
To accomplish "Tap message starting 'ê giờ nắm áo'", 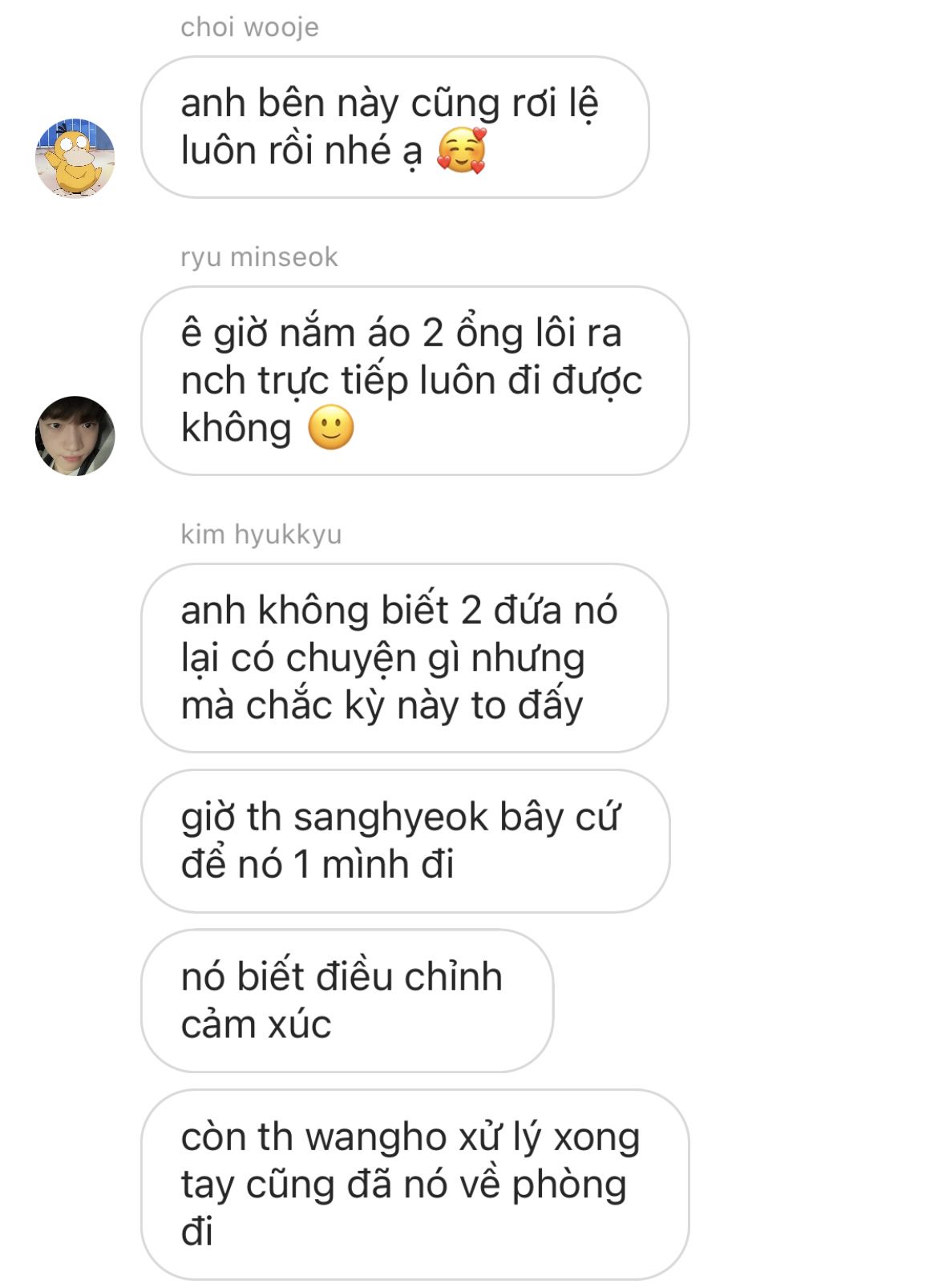I will tap(414, 381).
